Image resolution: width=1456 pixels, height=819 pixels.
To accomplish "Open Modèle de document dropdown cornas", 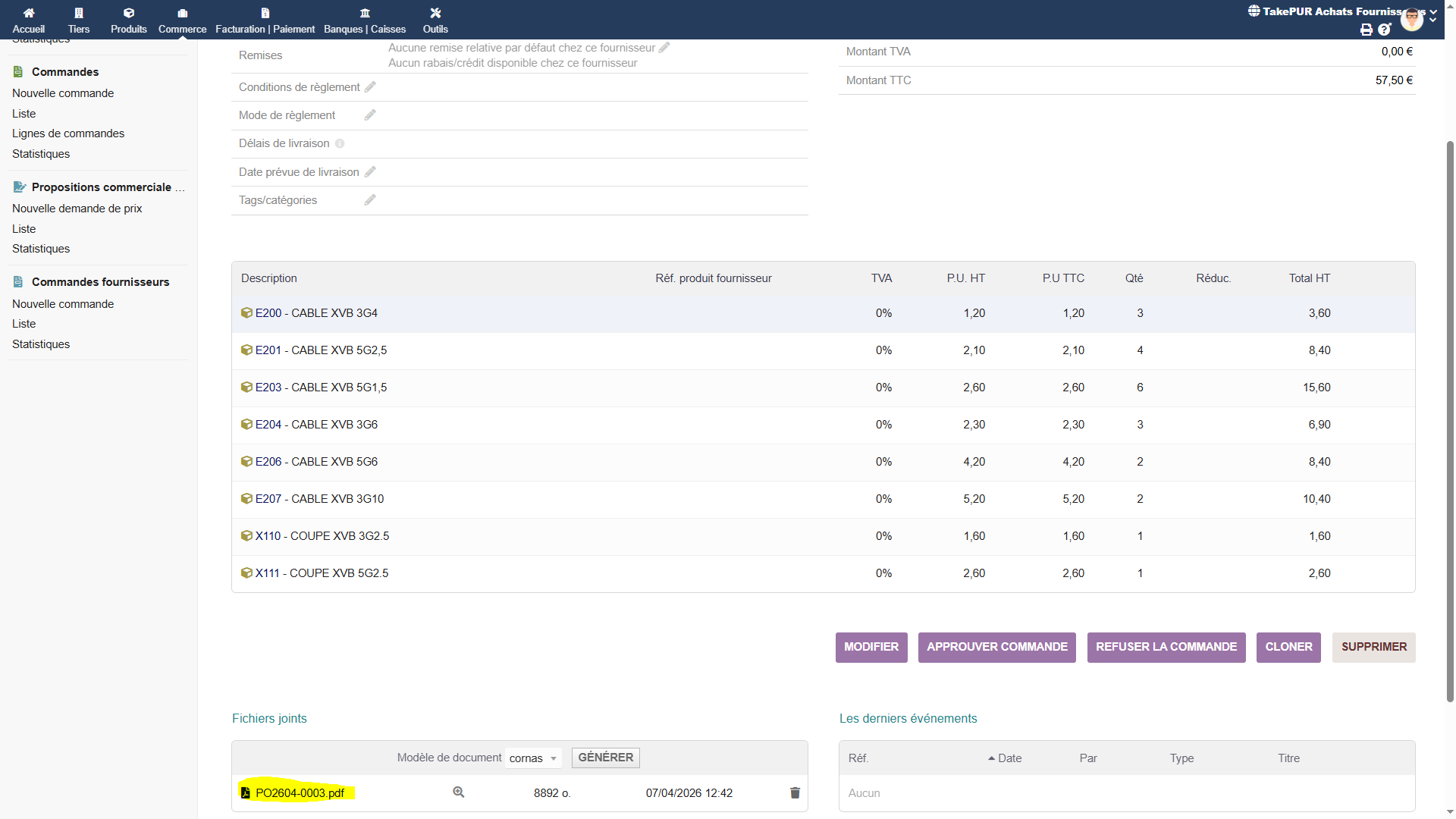I will [533, 758].
